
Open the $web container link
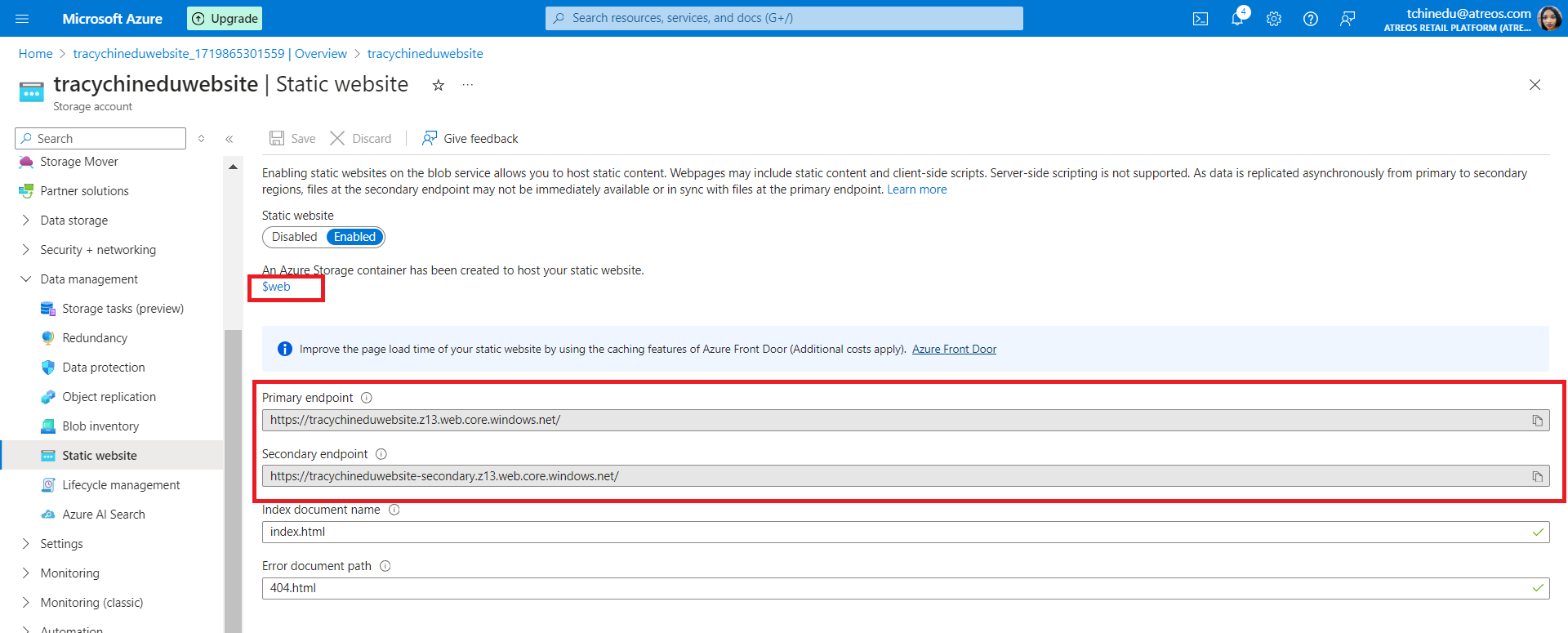276,287
